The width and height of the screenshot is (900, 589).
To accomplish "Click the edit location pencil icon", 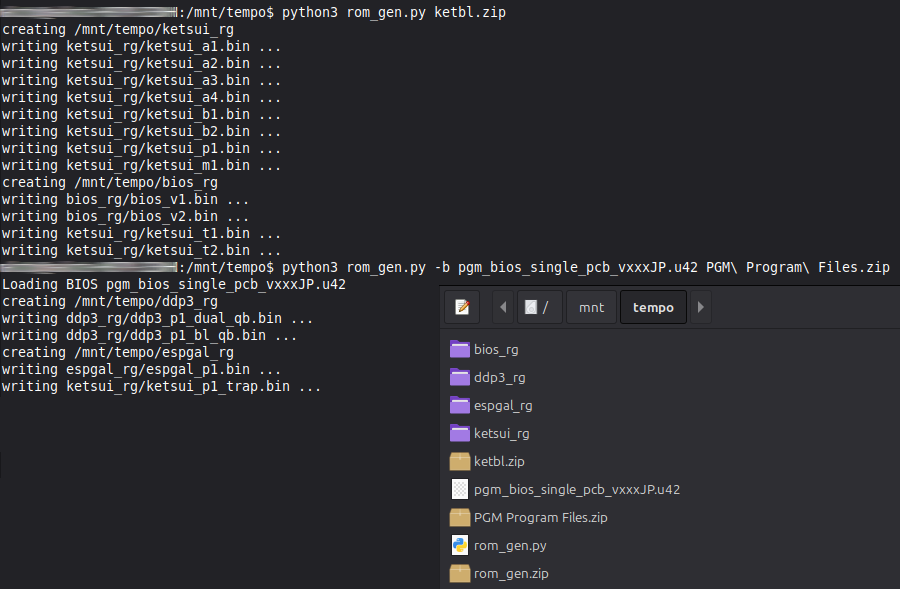I will (x=462, y=307).
